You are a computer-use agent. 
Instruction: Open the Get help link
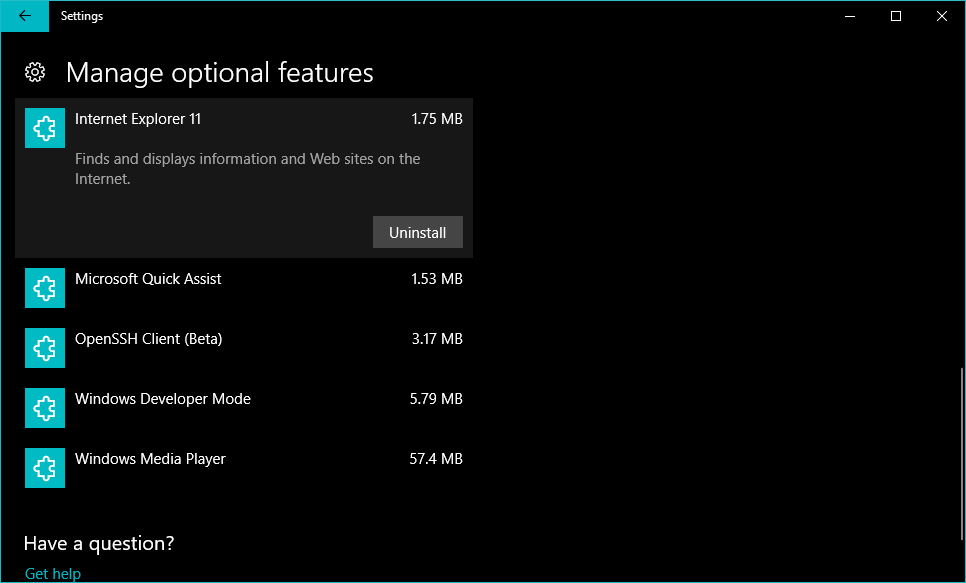(x=52, y=573)
